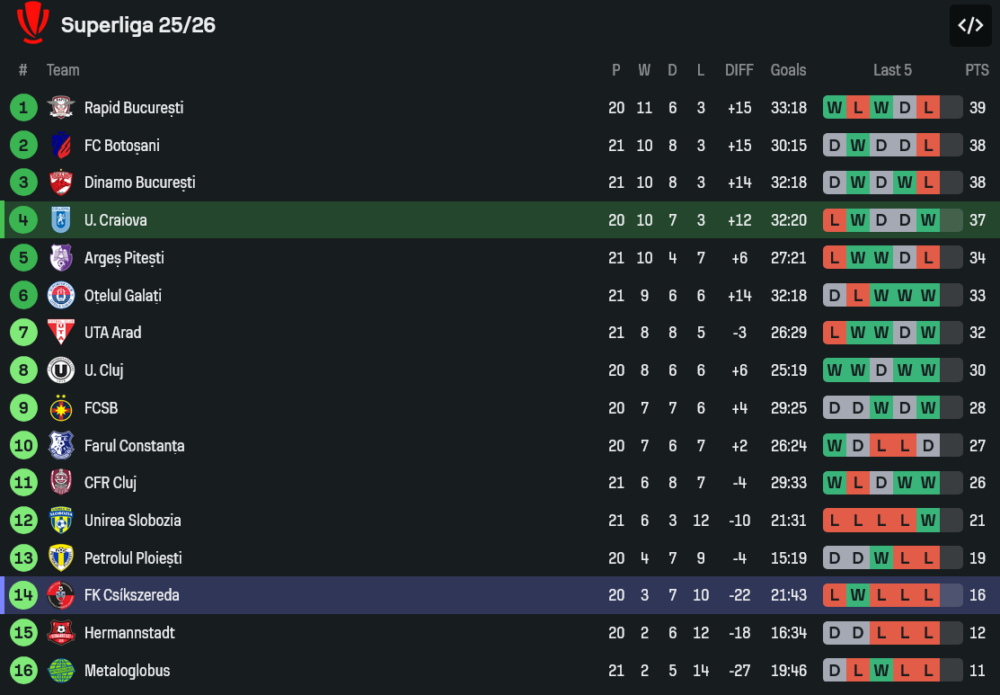Viewport: 1000px width, 695px height.
Task: Click the Superliga trophy logo
Action: [33, 23]
